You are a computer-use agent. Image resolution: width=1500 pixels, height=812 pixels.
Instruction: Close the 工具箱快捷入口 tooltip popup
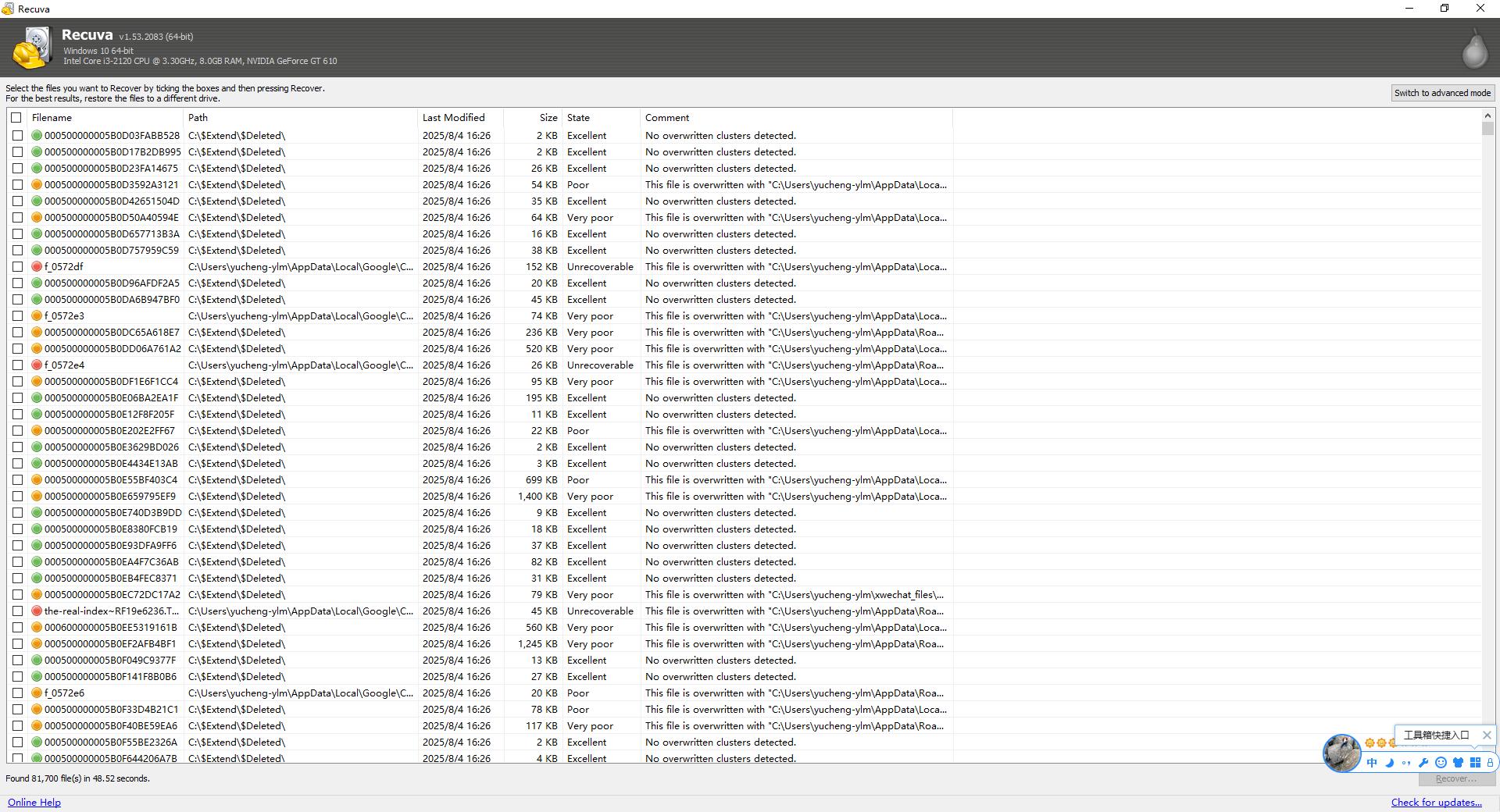tap(1487, 735)
